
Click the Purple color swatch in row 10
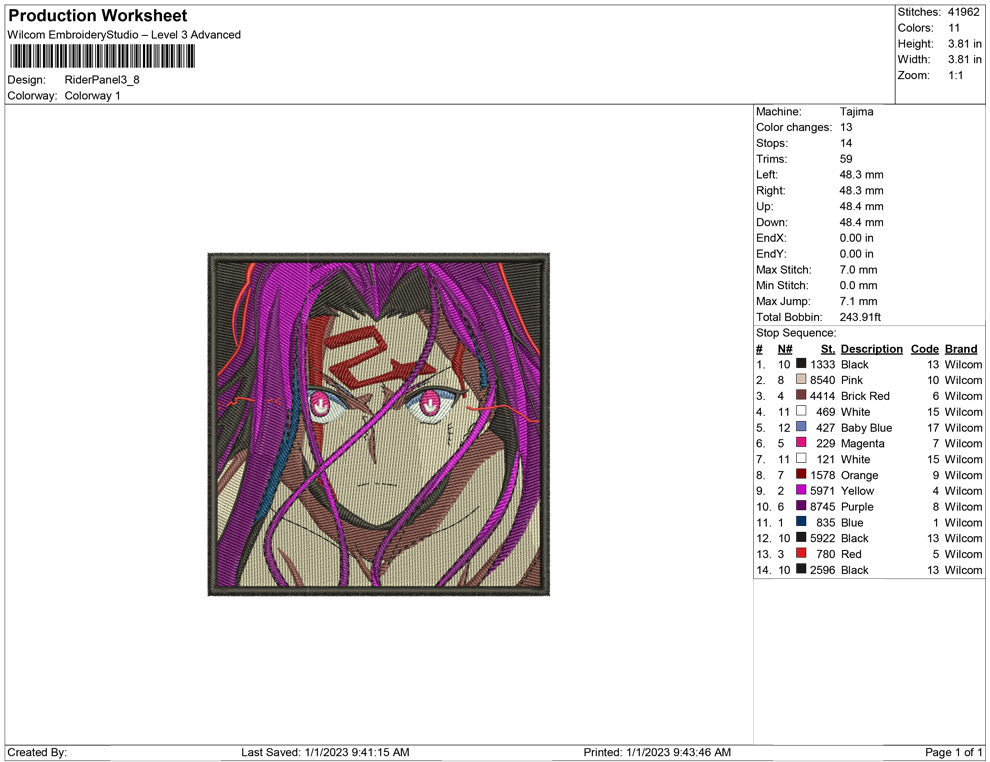(x=801, y=506)
